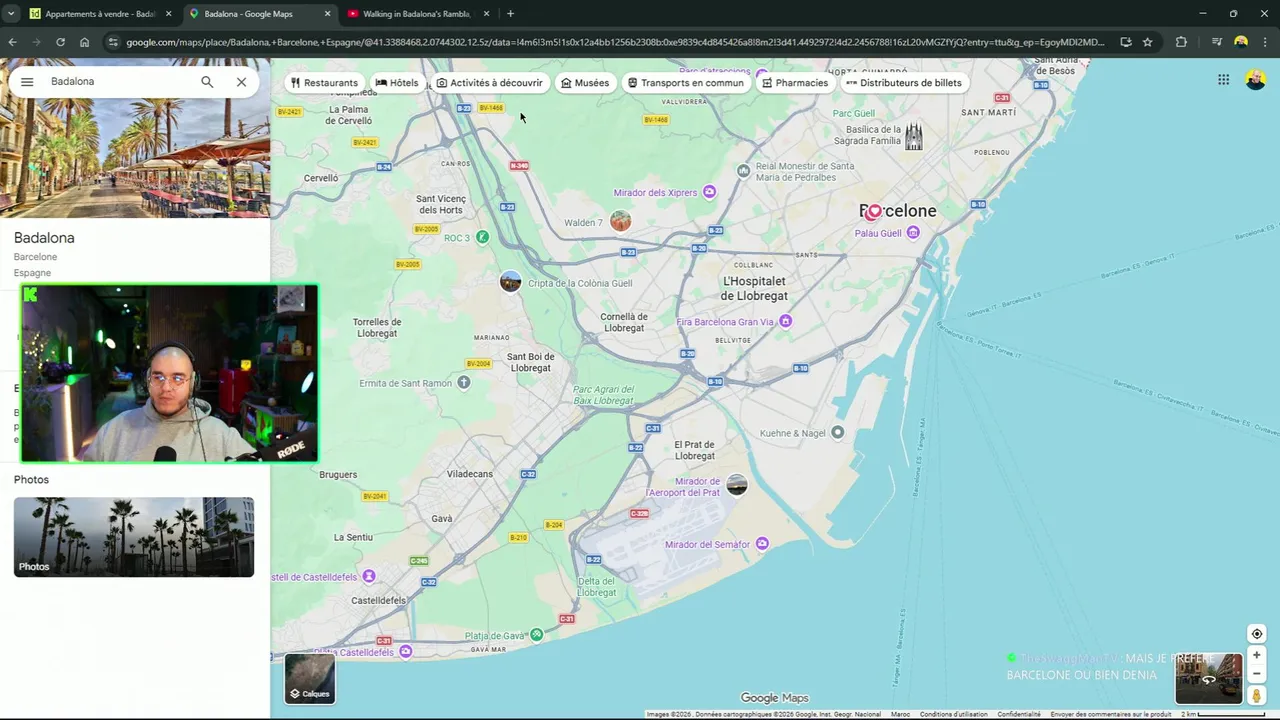Open the Google apps grid

point(1223,80)
